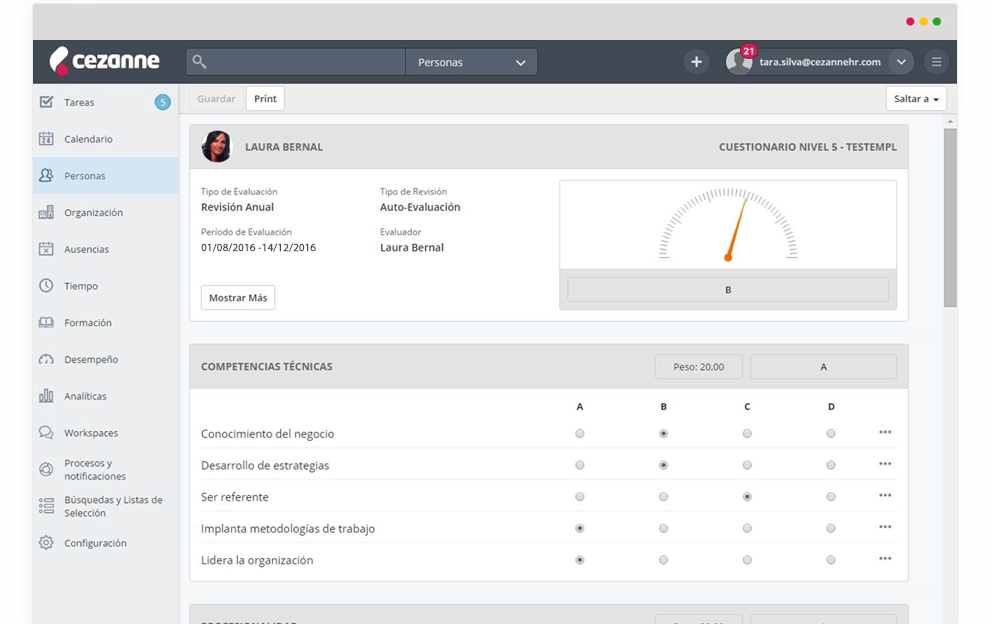
Task: Click the Mostrar Más button
Action: [x=238, y=298]
